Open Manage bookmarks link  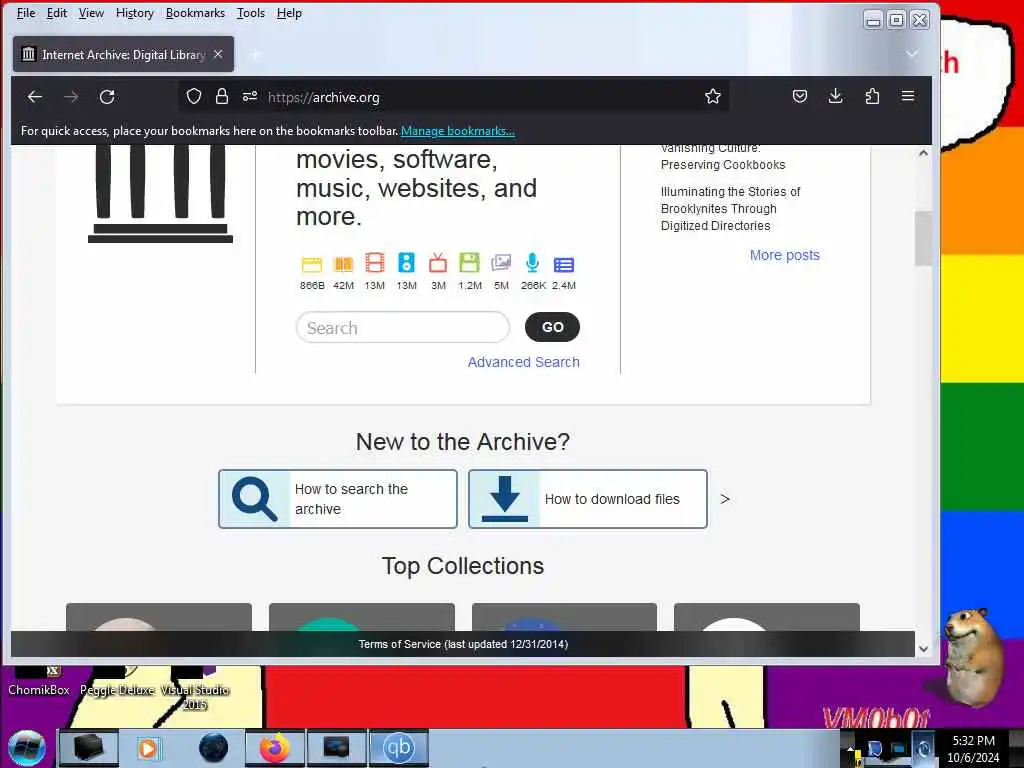click(458, 131)
